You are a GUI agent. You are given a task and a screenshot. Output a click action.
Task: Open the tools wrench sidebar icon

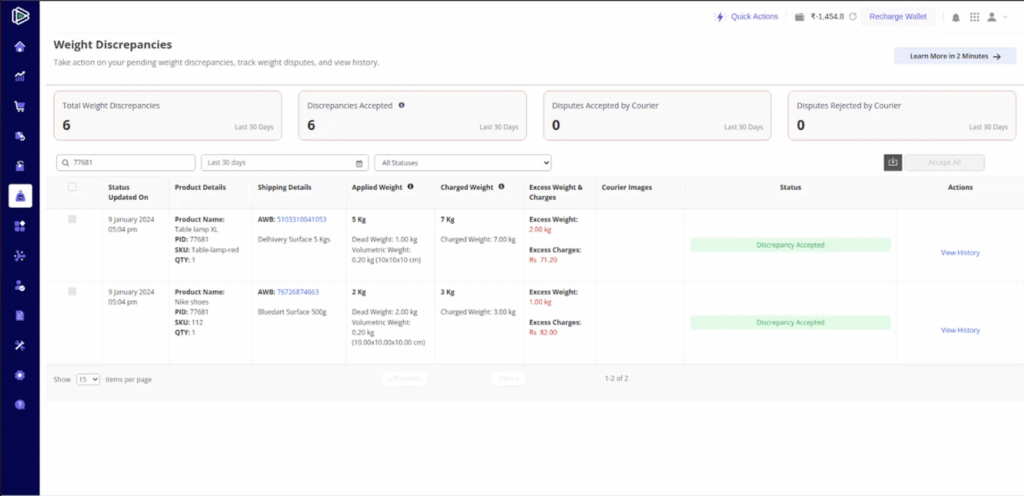click(x=20, y=345)
